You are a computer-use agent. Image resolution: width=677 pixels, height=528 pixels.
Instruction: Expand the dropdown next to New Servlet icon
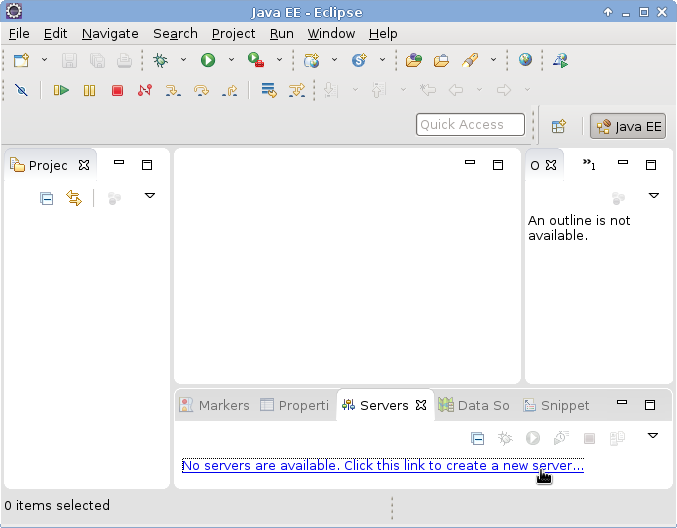(x=382, y=60)
